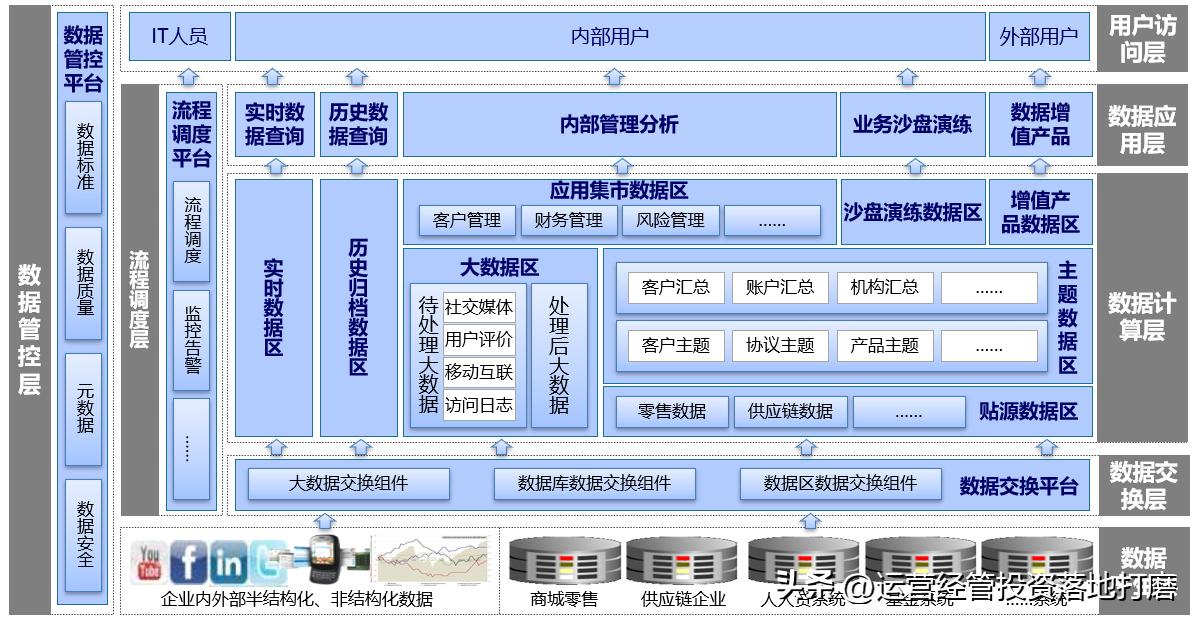Screen dimensions: 1196x620
Task: Click the LinkedIn icon near the bottom left
Action: click(x=228, y=560)
